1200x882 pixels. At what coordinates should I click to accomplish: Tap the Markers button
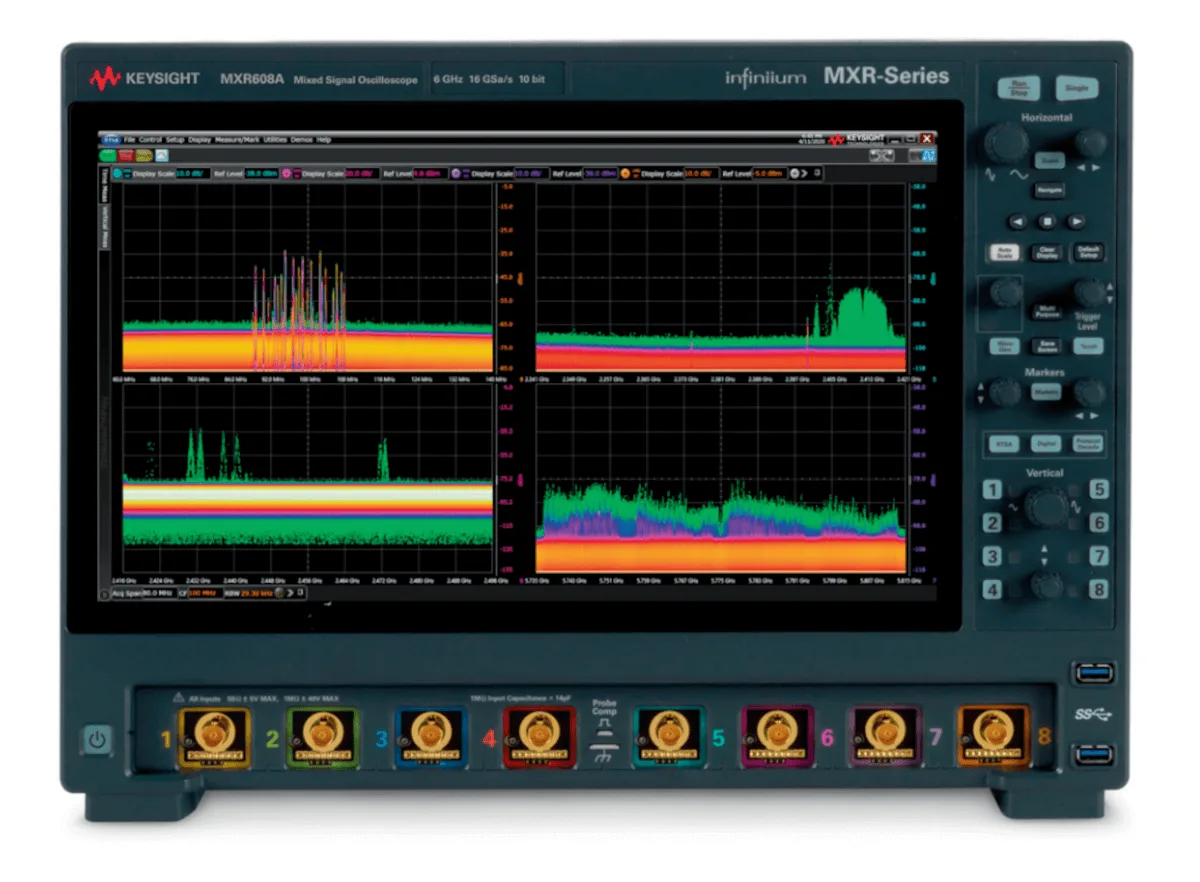1047,393
